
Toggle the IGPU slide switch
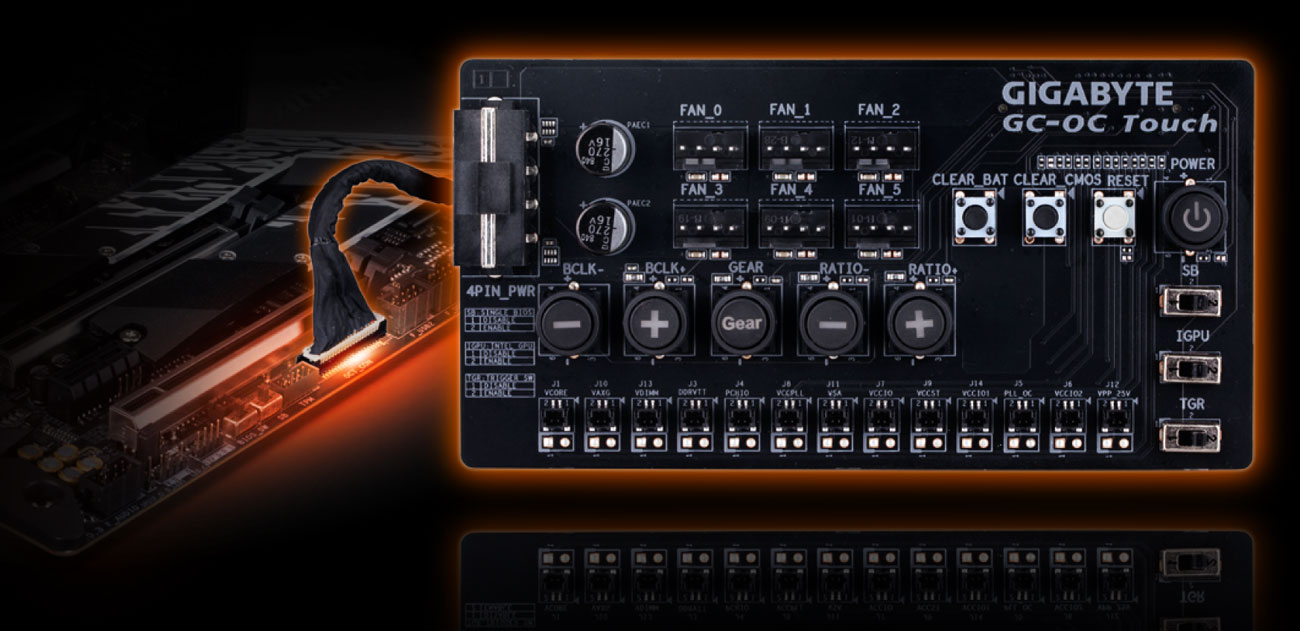click(1188, 367)
